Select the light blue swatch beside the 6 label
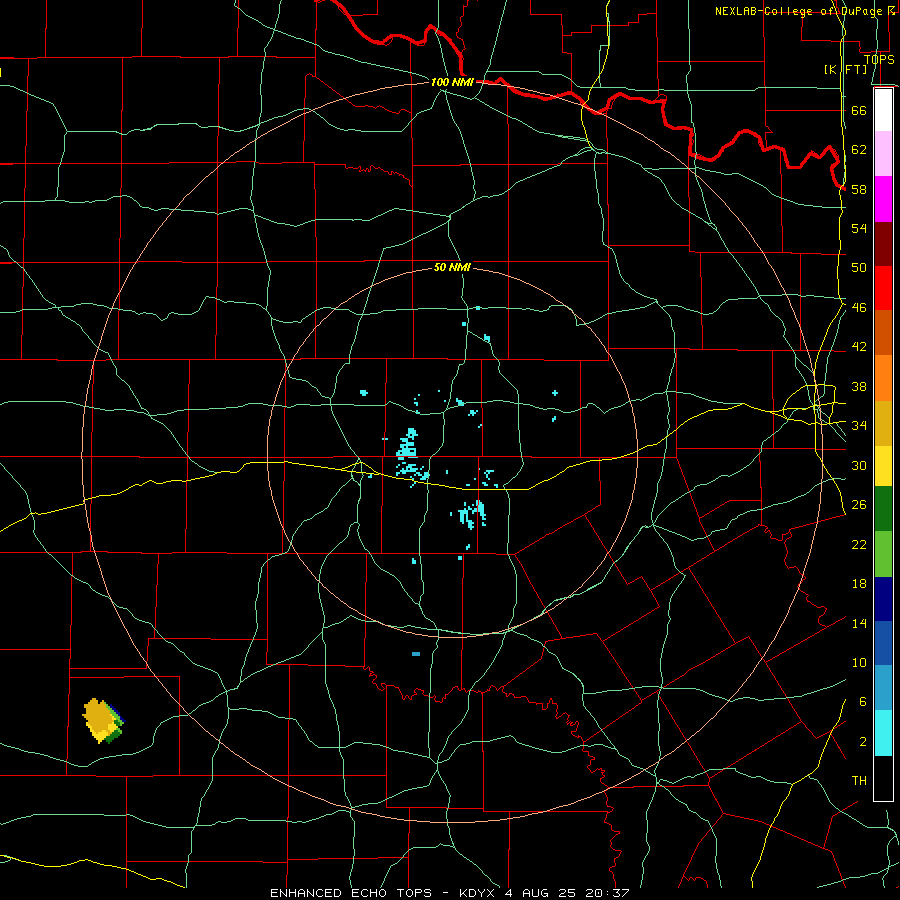900x900 pixels. coord(883,688)
